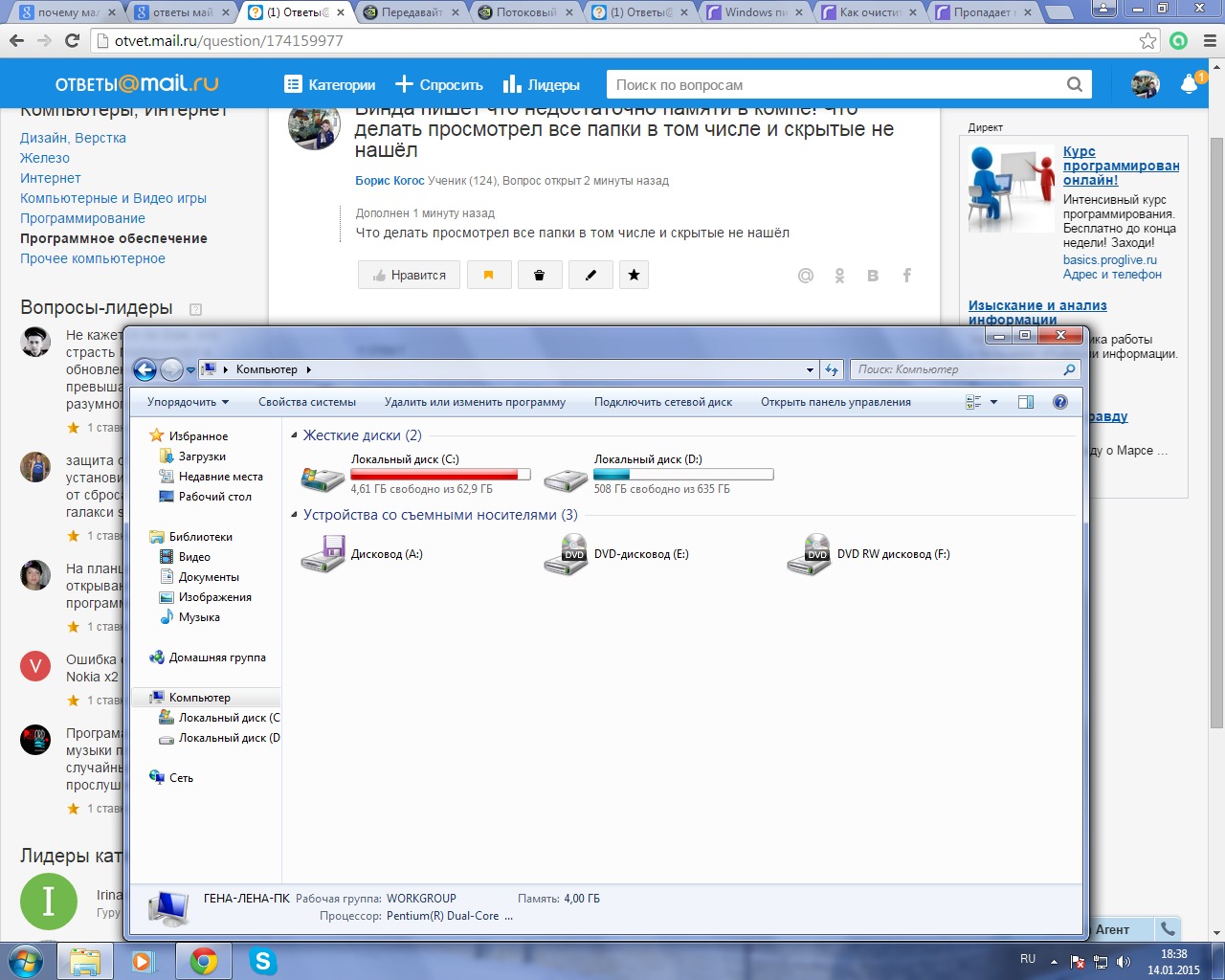1225x980 pixels.
Task: Click Удалить или изменить программу
Action: click(475, 402)
